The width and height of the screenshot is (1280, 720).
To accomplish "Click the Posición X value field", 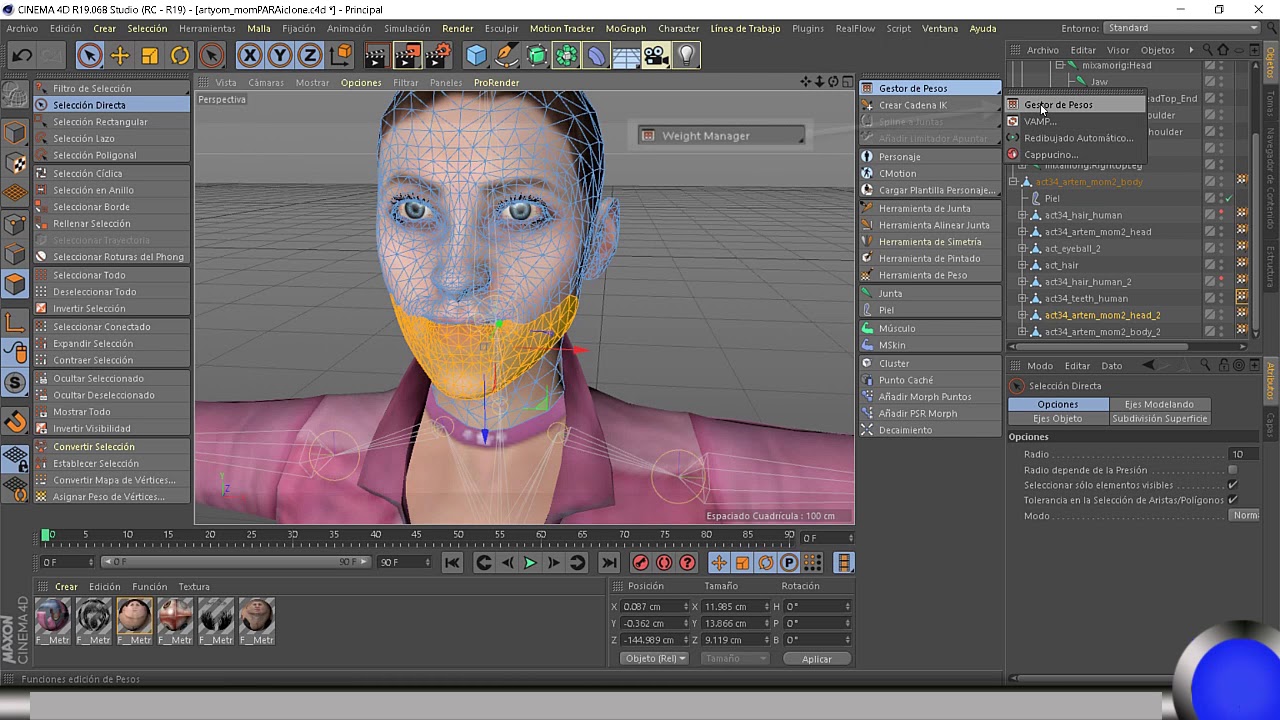I will (654, 606).
